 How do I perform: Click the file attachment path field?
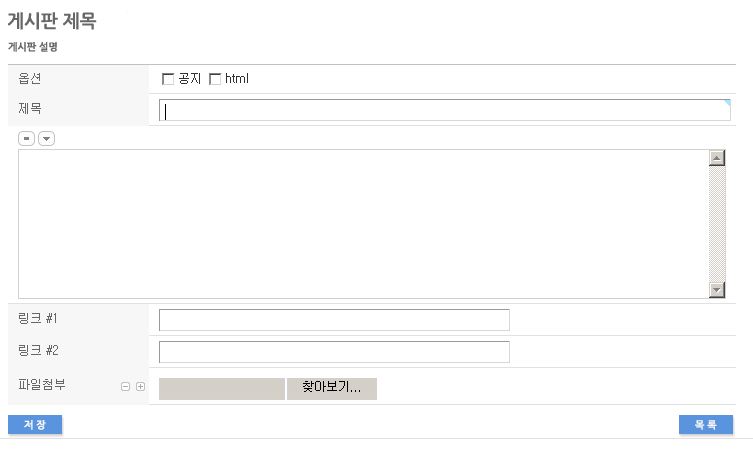[x=222, y=388]
